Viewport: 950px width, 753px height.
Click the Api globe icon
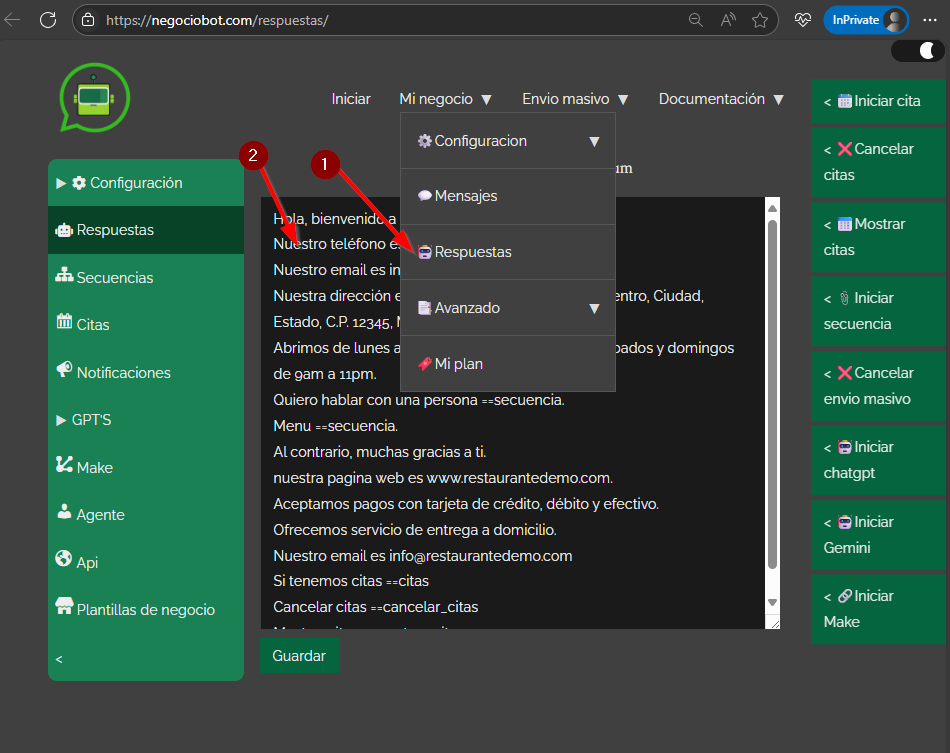coord(64,558)
